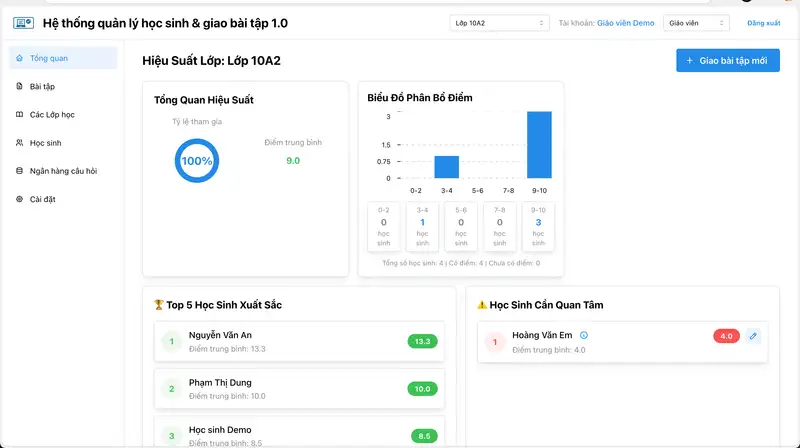The width and height of the screenshot is (800, 448).
Task: Click the app logo icon in header
Action: tap(23, 23)
